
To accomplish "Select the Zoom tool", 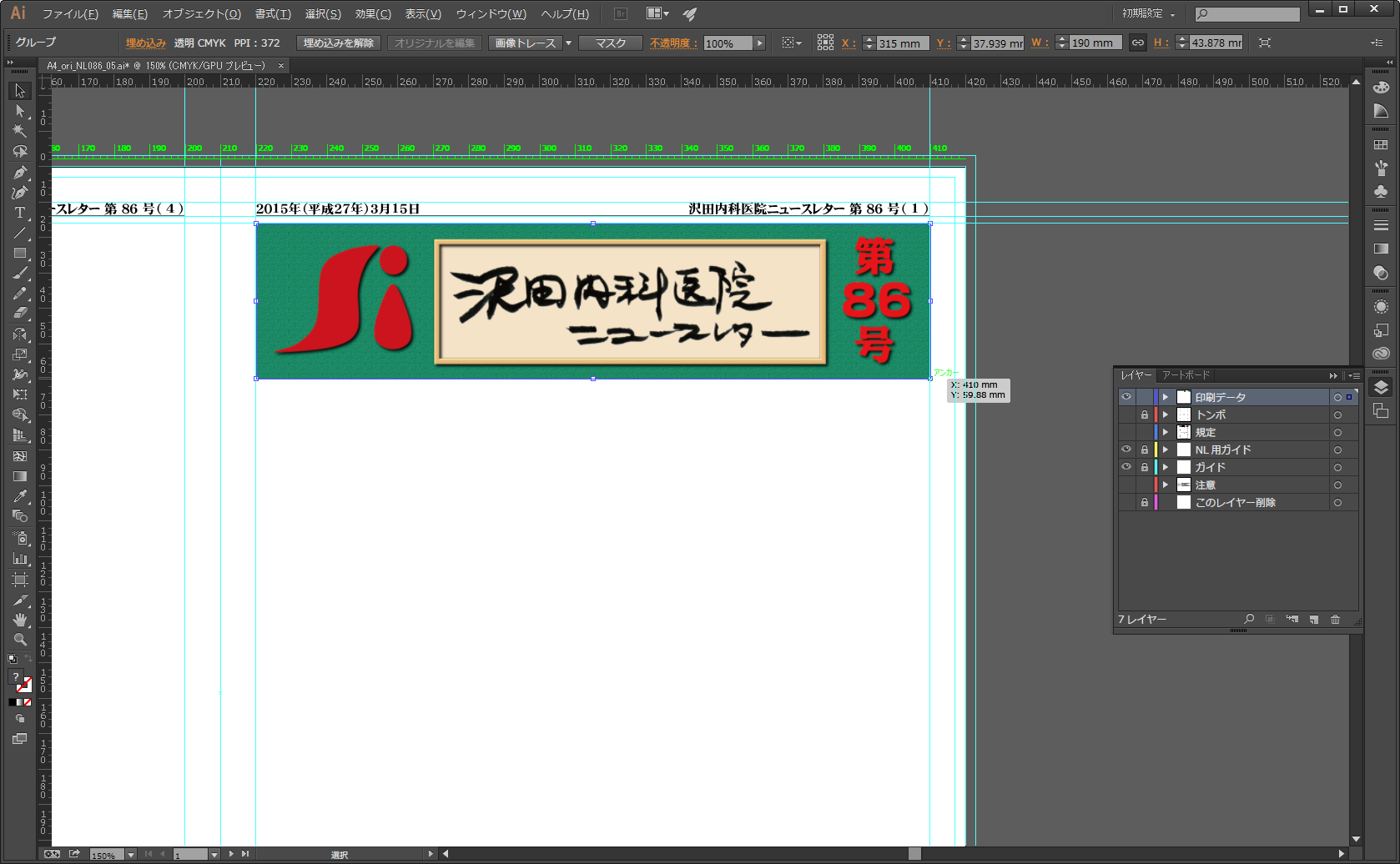I will point(20,639).
